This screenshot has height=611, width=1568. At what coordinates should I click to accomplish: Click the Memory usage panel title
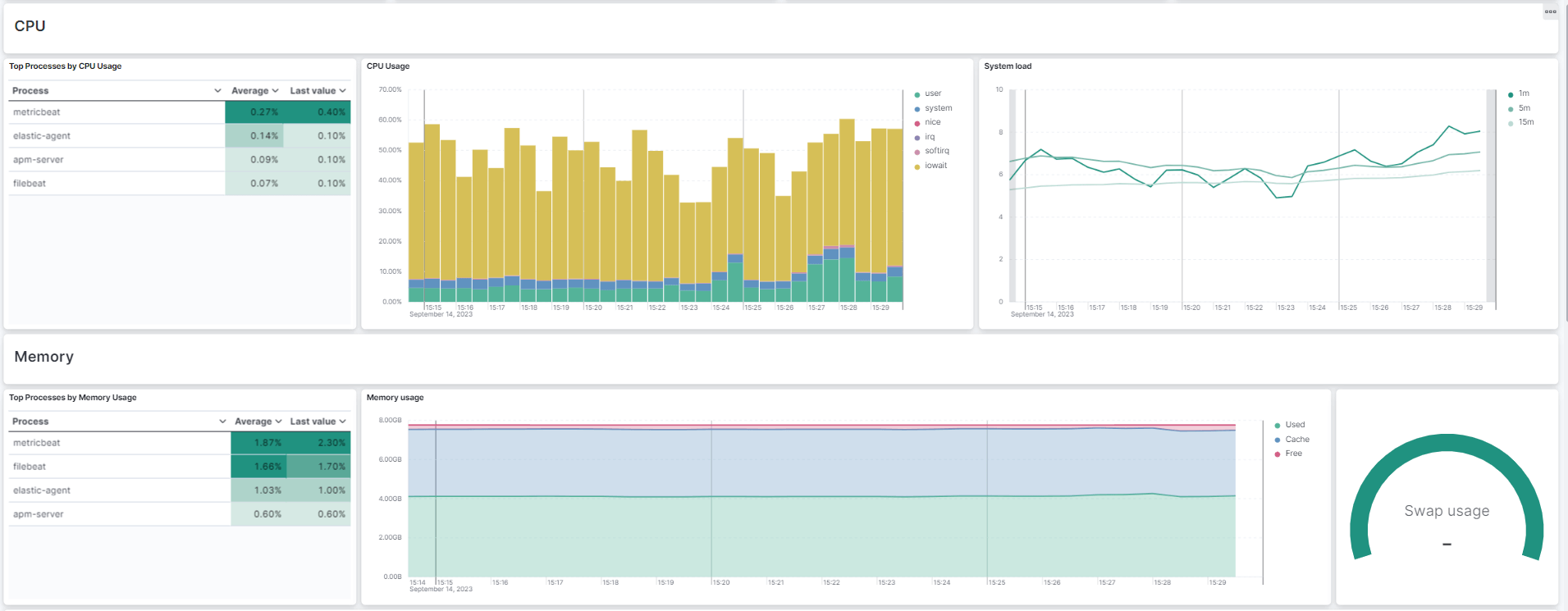tap(395, 398)
